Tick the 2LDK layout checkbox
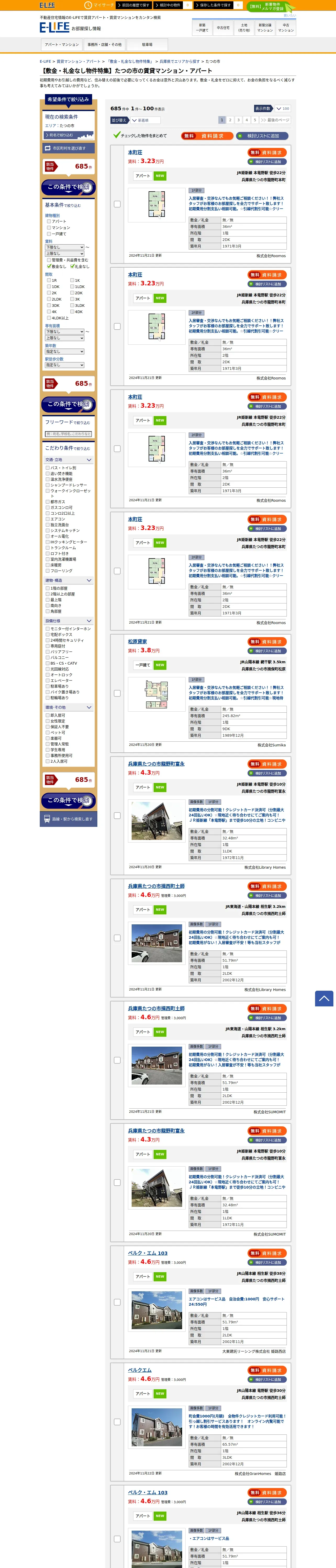Viewport: 336px width, 1568px height. click(x=49, y=299)
